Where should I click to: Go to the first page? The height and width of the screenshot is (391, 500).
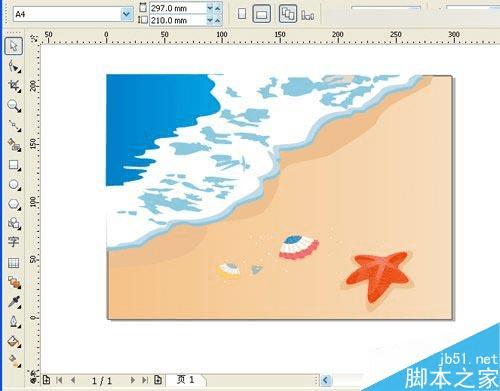59,380
